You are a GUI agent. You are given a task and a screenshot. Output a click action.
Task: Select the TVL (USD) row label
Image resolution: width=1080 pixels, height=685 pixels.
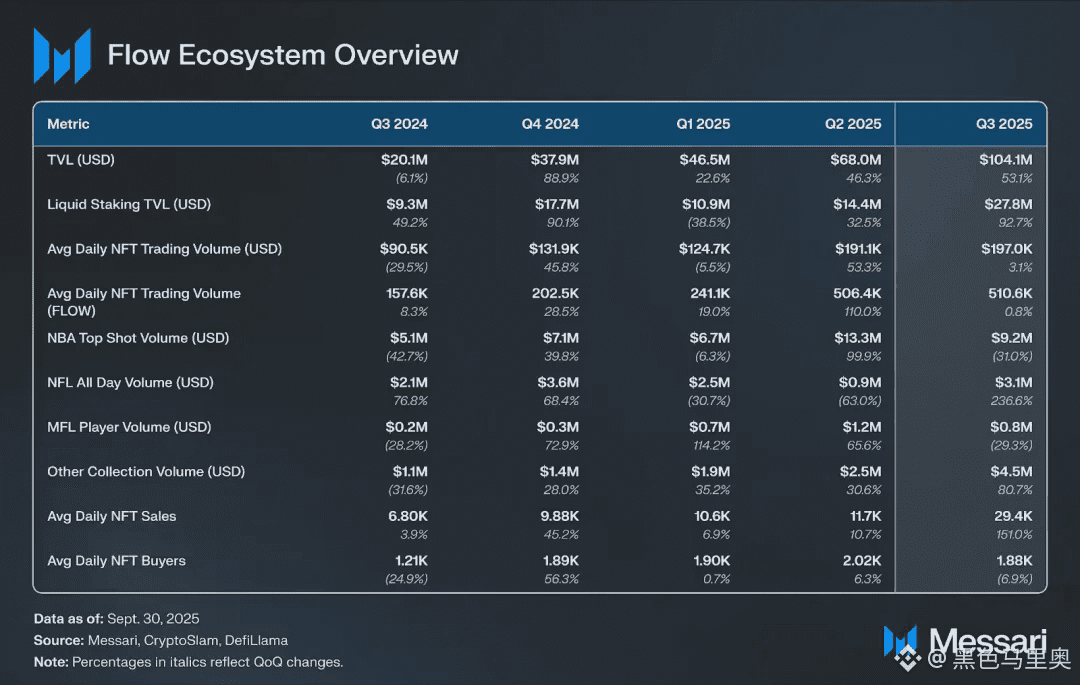pos(88,160)
